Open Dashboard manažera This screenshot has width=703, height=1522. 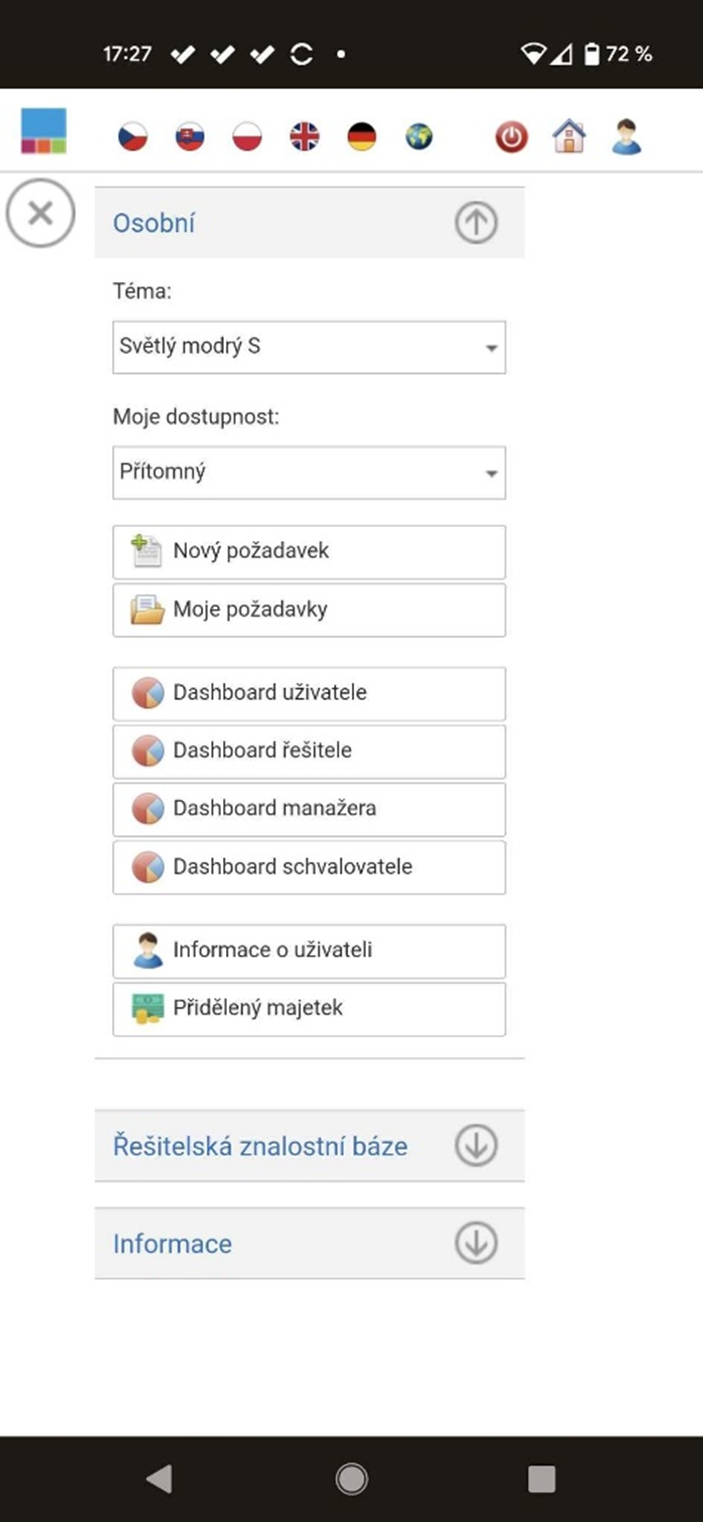coord(309,809)
